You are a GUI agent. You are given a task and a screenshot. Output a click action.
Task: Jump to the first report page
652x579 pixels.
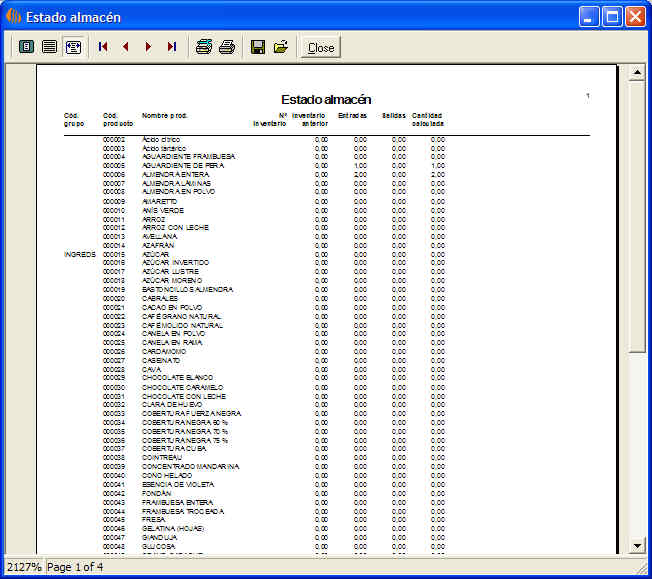click(x=103, y=47)
